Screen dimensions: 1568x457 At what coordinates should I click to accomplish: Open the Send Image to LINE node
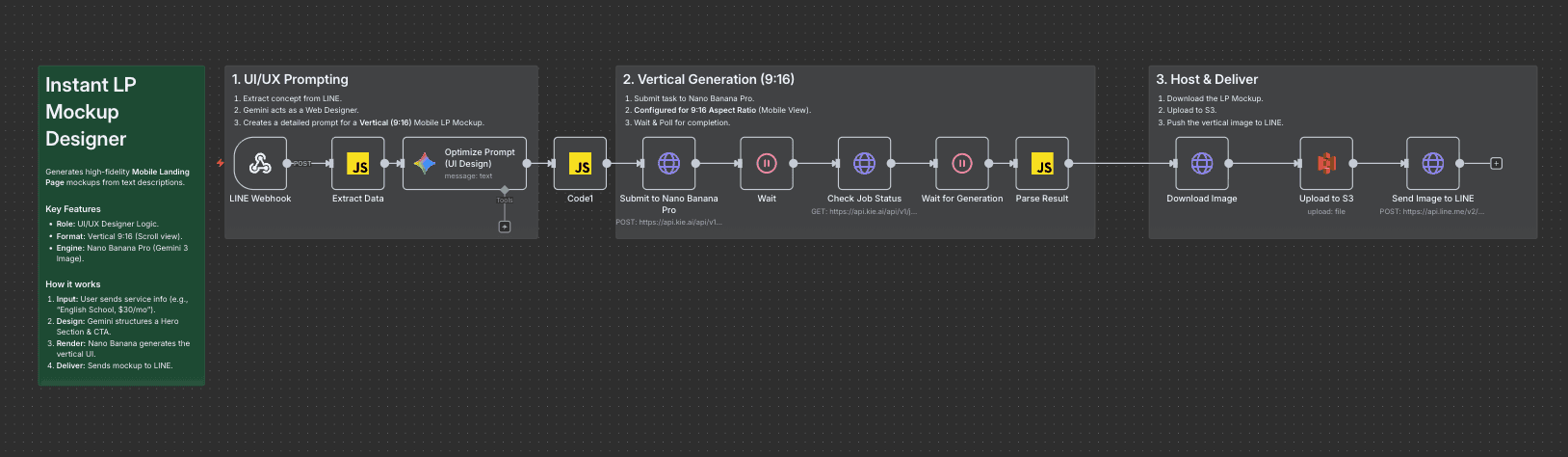[x=1433, y=164]
